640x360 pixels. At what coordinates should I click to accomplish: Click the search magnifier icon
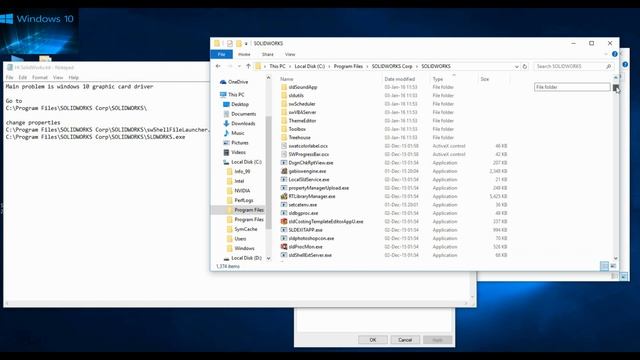608,66
